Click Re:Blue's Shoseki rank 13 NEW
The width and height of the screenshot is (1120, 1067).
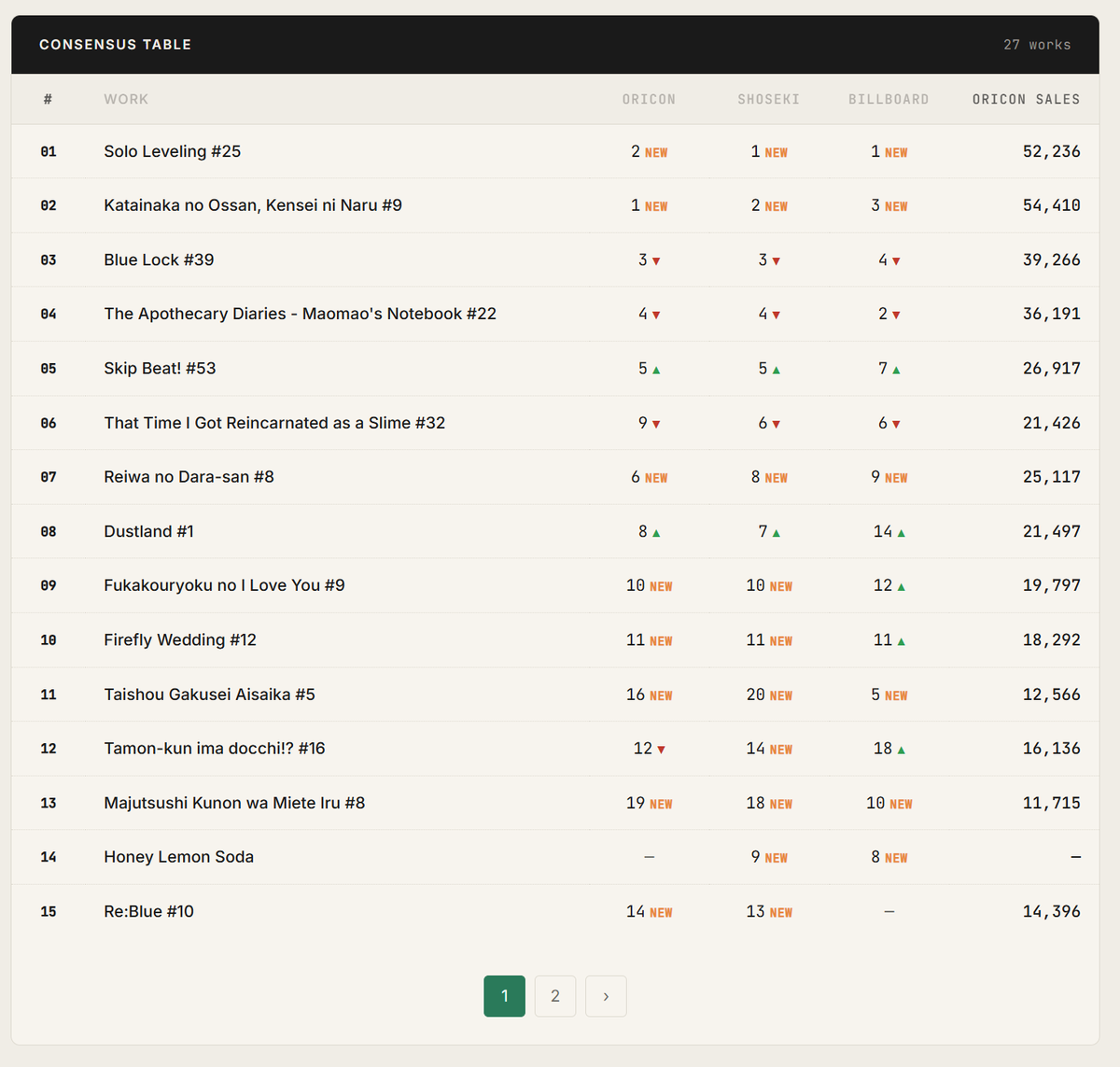[x=769, y=911]
